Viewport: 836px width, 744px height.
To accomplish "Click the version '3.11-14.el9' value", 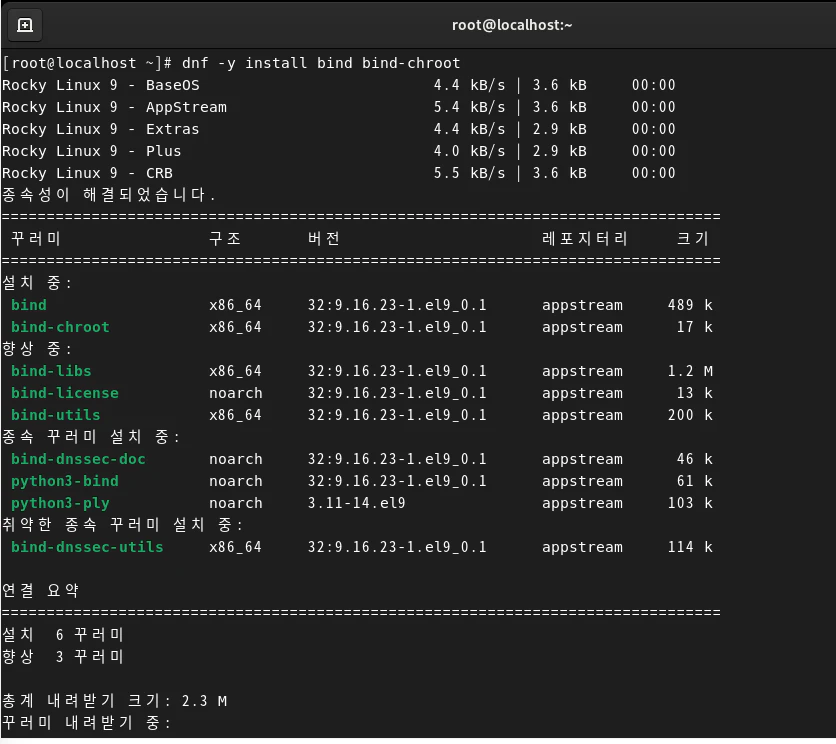I will (357, 503).
